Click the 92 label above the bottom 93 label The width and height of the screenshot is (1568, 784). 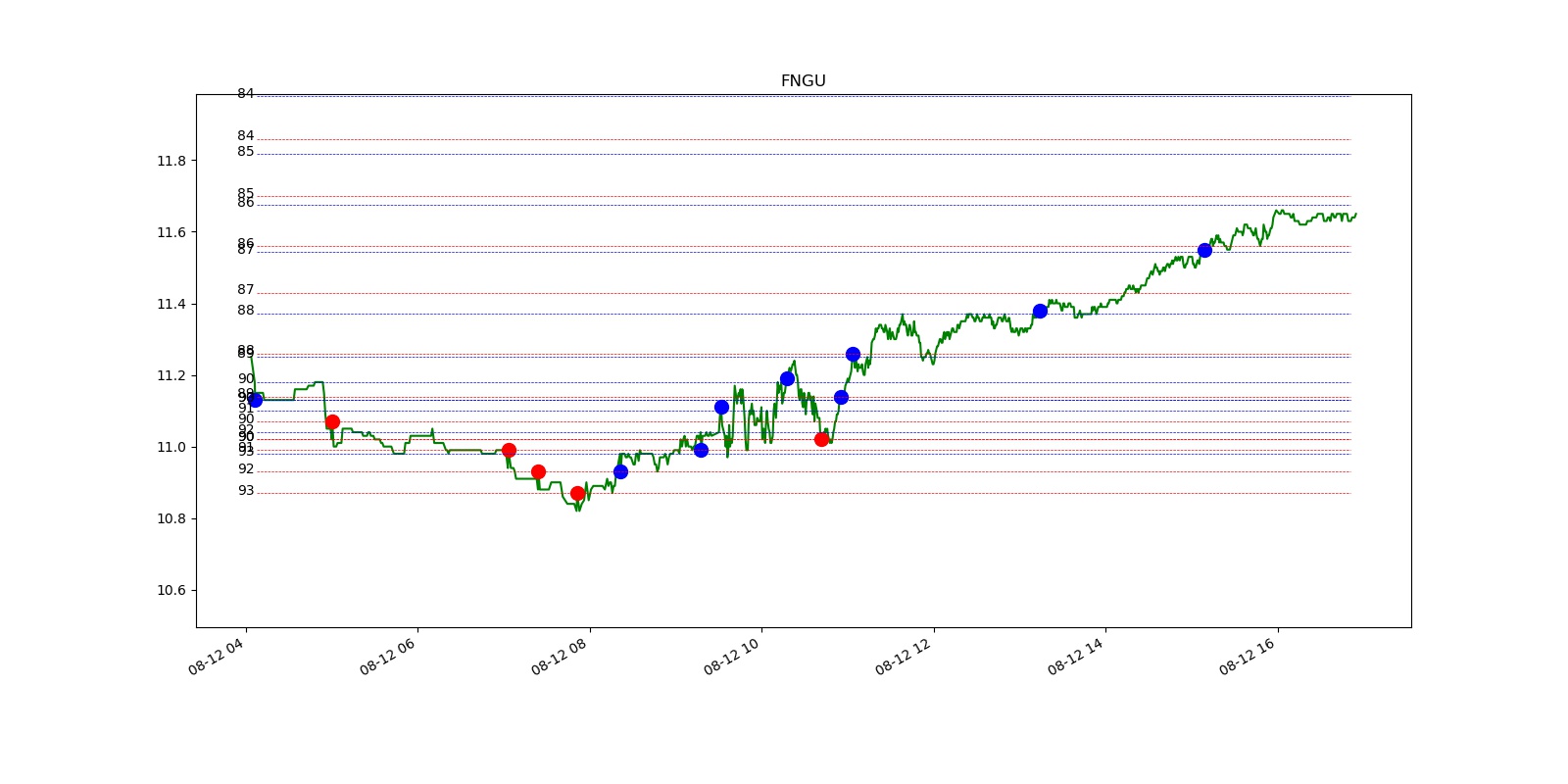(x=245, y=469)
